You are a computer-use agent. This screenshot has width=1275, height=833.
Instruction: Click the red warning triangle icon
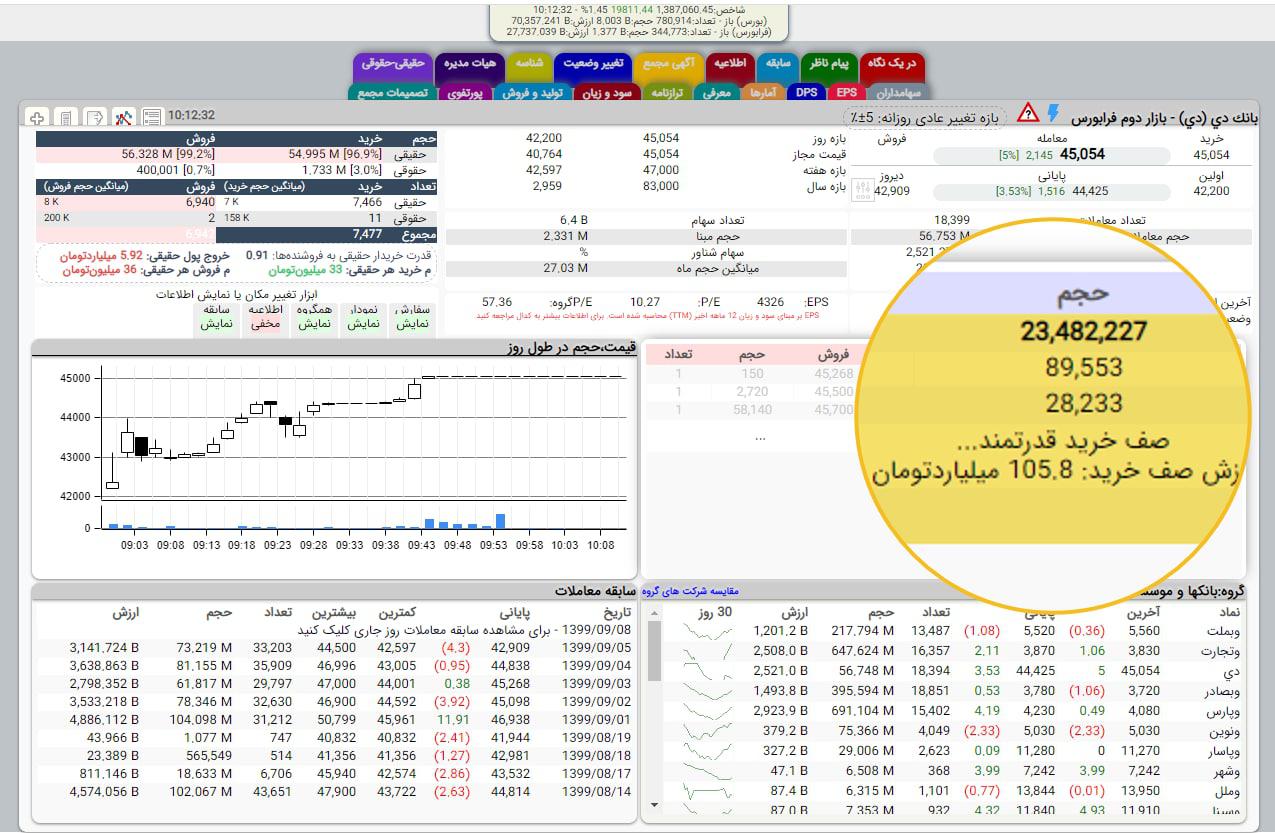click(x=1027, y=112)
